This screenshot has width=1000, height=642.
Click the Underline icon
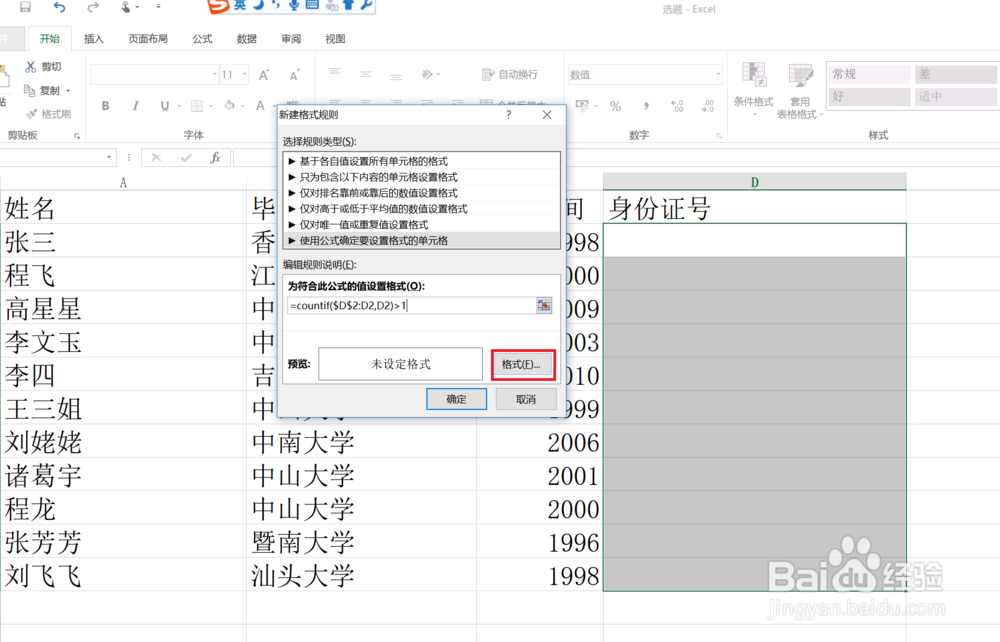click(x=163, y=105)
